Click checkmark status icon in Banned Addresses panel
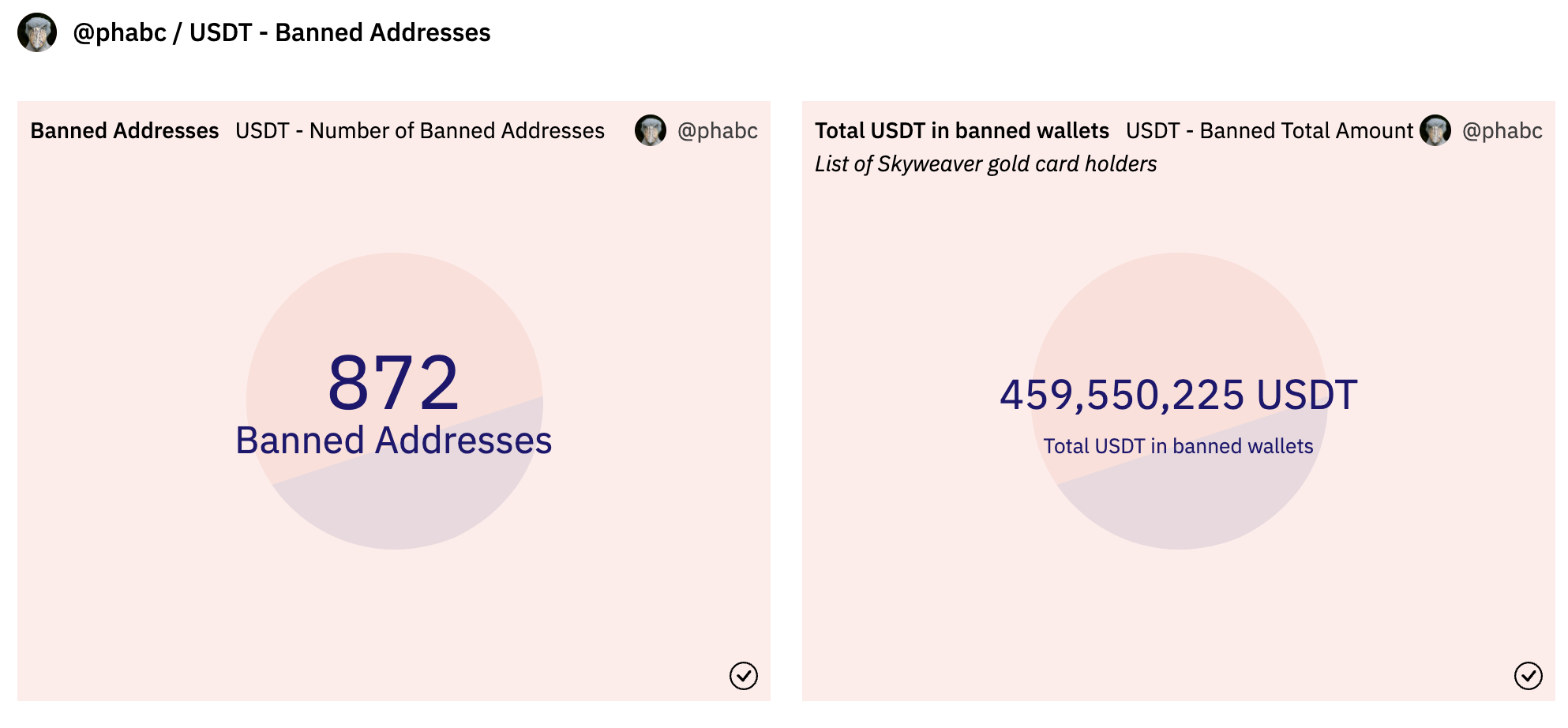Image resolution: width=1568 pixels, height=728 pixels. [x=743, y=676]
